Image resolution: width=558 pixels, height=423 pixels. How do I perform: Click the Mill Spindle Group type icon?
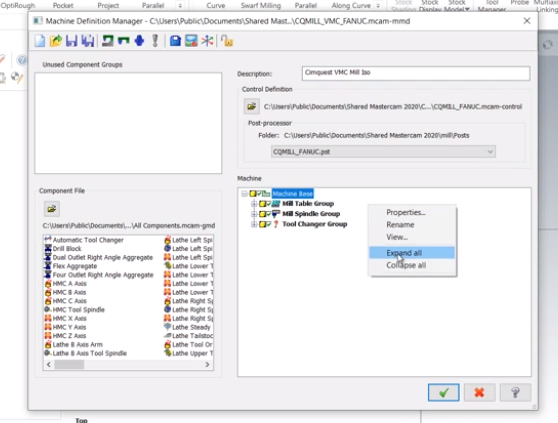[x=276, y=214]
